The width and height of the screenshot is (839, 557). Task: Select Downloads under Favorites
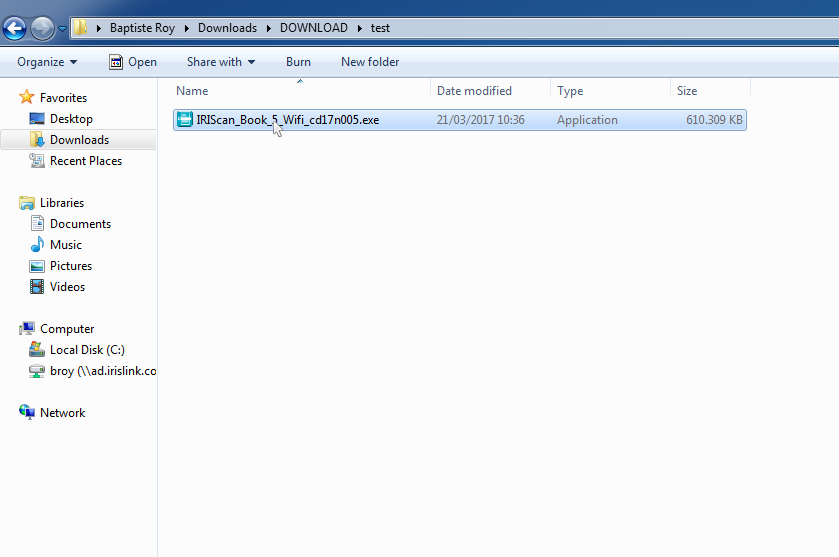(x=79, y=140)
